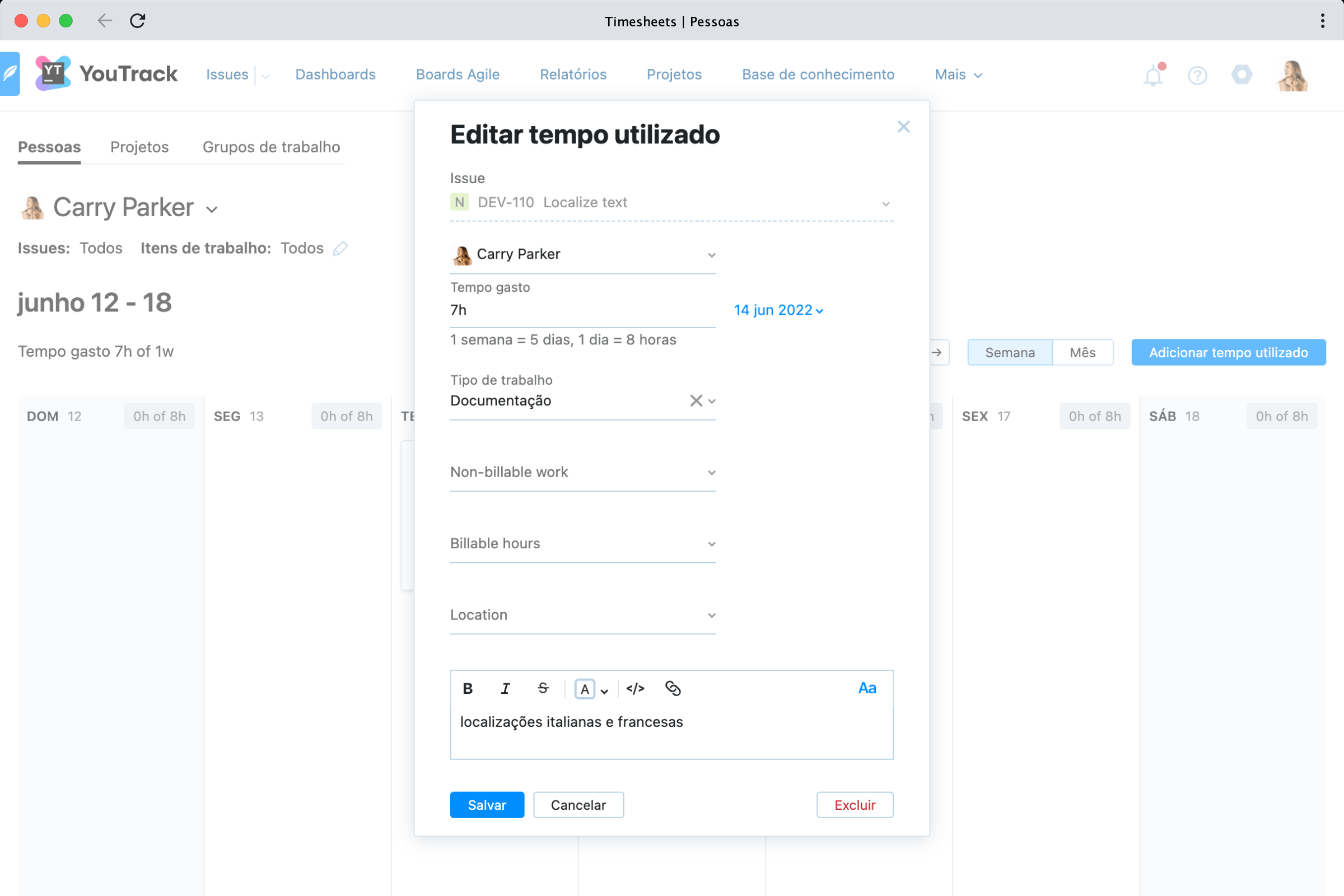The height and width of the screenshot is (896, 1344).
Task: Keep Semana view selected
Action: point(1010,352)
